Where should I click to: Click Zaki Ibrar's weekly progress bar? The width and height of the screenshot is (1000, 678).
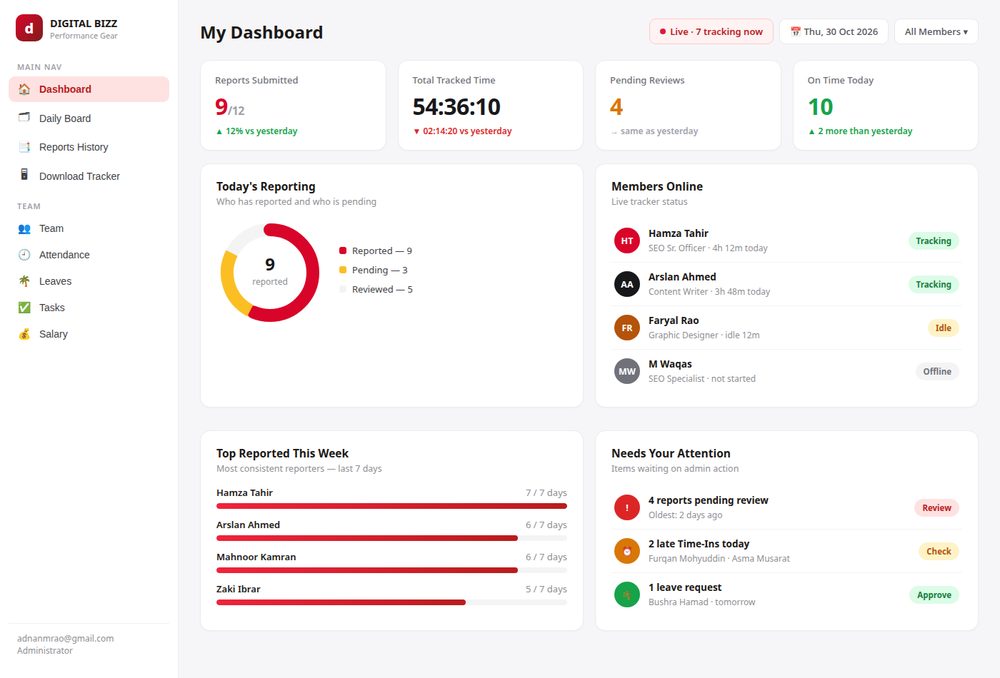(392, 602)
